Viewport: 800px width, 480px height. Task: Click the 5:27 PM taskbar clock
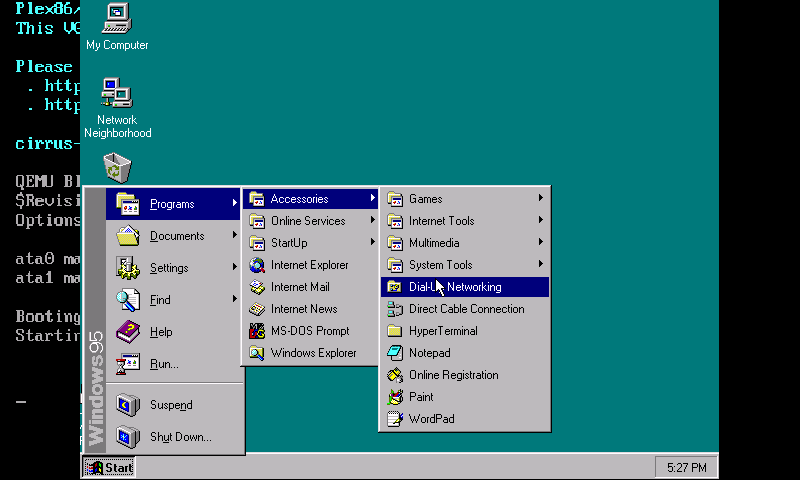(686, 467)
